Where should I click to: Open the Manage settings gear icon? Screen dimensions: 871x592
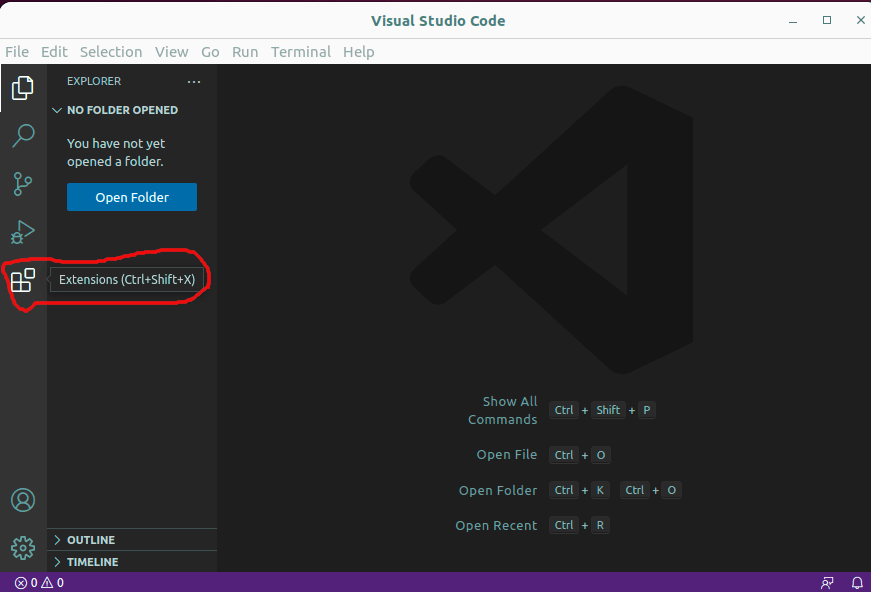tap(22, 548)
